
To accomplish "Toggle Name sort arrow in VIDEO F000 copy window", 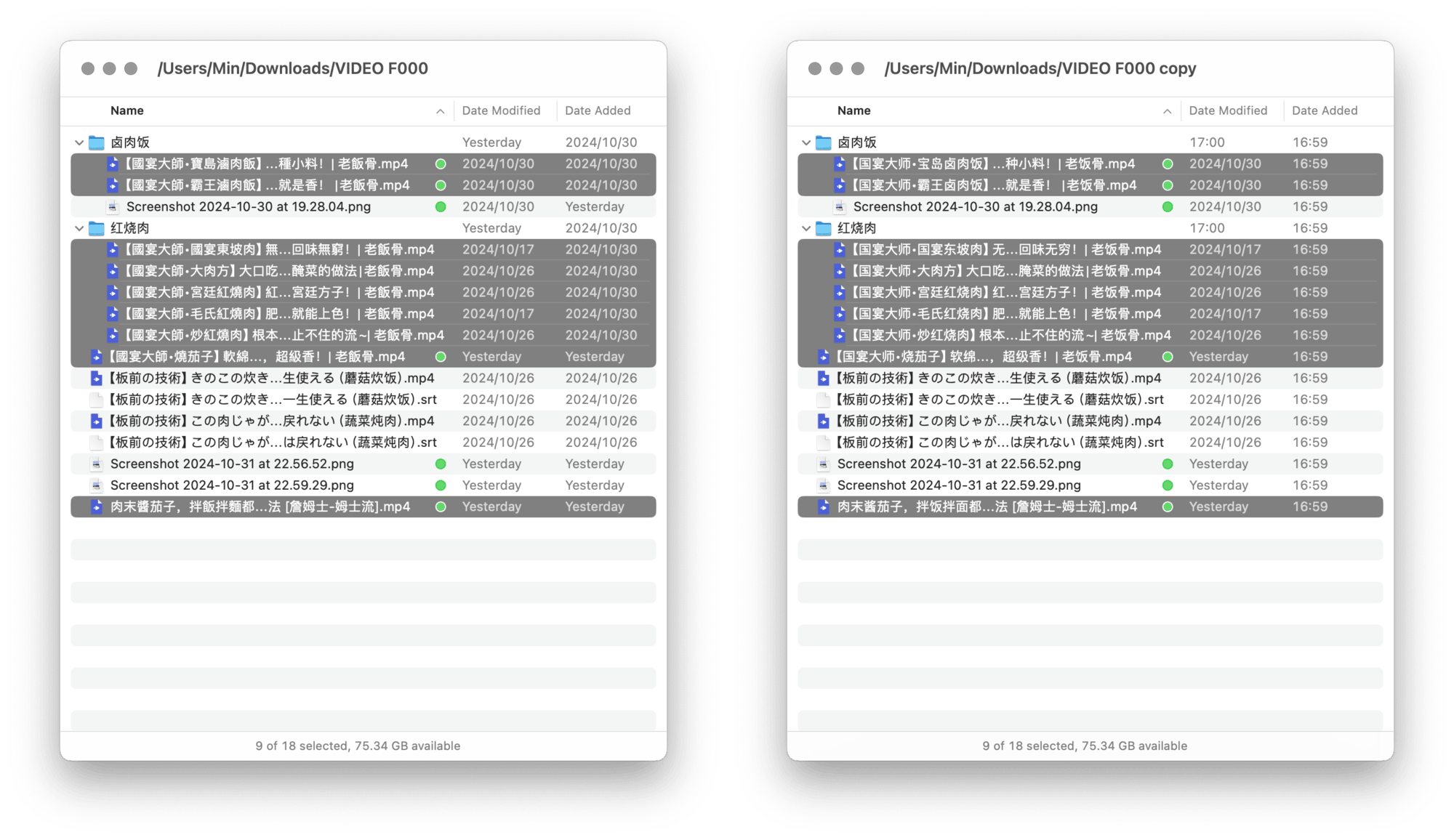I will coord(1167,111).
